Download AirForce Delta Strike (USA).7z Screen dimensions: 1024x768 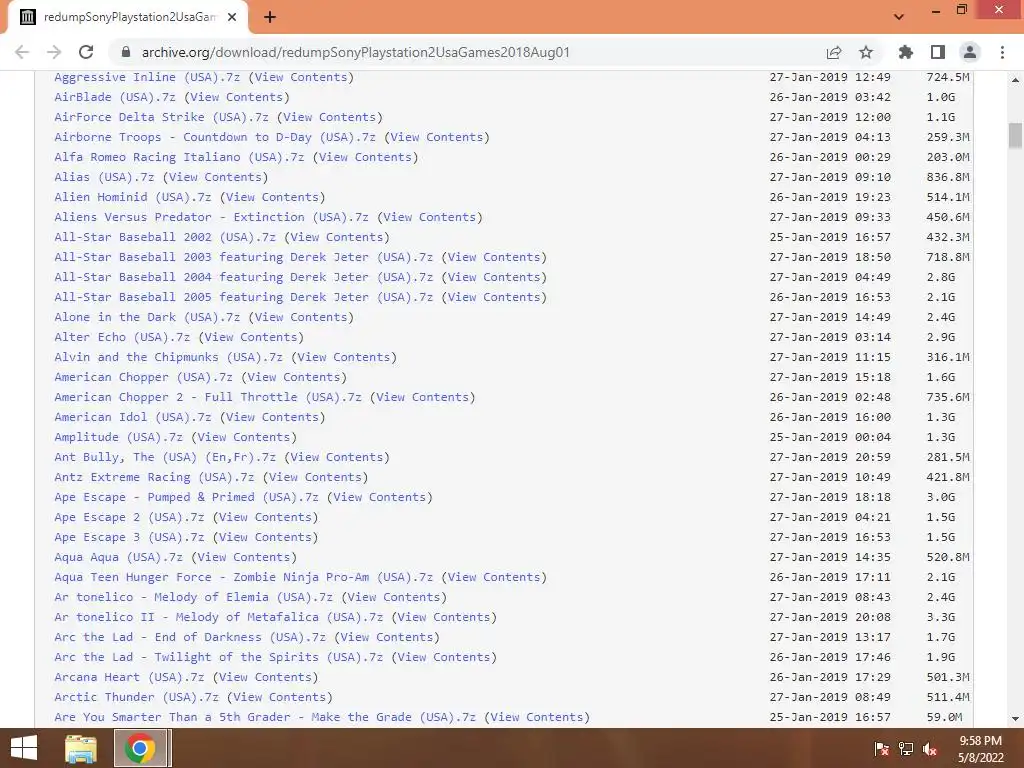(161, 117)
